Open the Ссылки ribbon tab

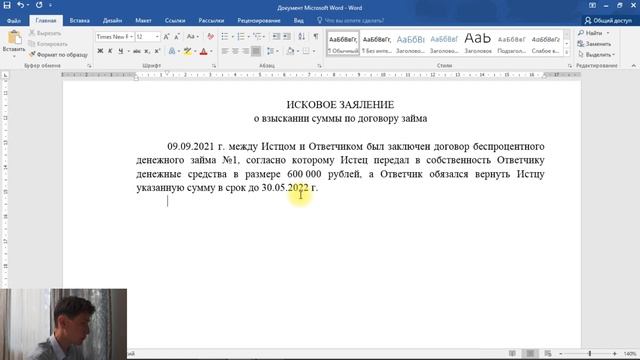click(x=175, y=20)
